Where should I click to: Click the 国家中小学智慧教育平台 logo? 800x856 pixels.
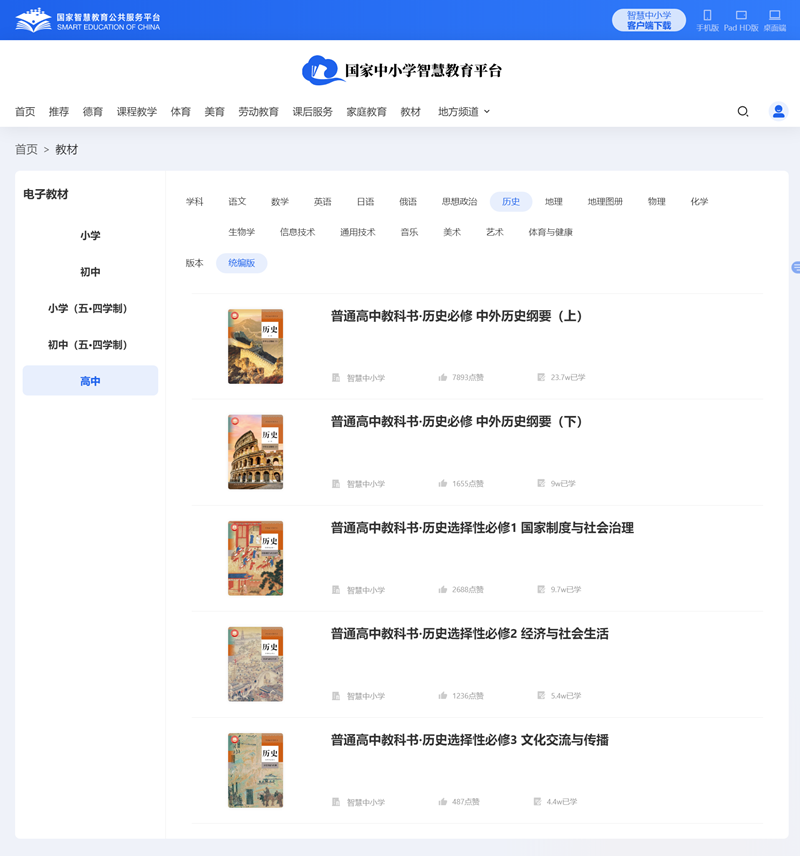click(400, 70)
